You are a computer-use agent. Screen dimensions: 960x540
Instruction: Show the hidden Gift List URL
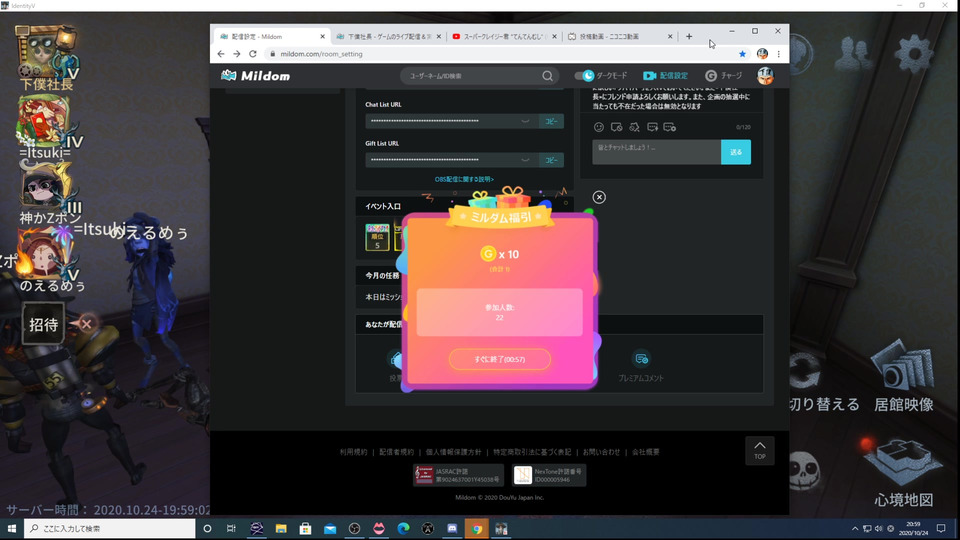(525, 160)
